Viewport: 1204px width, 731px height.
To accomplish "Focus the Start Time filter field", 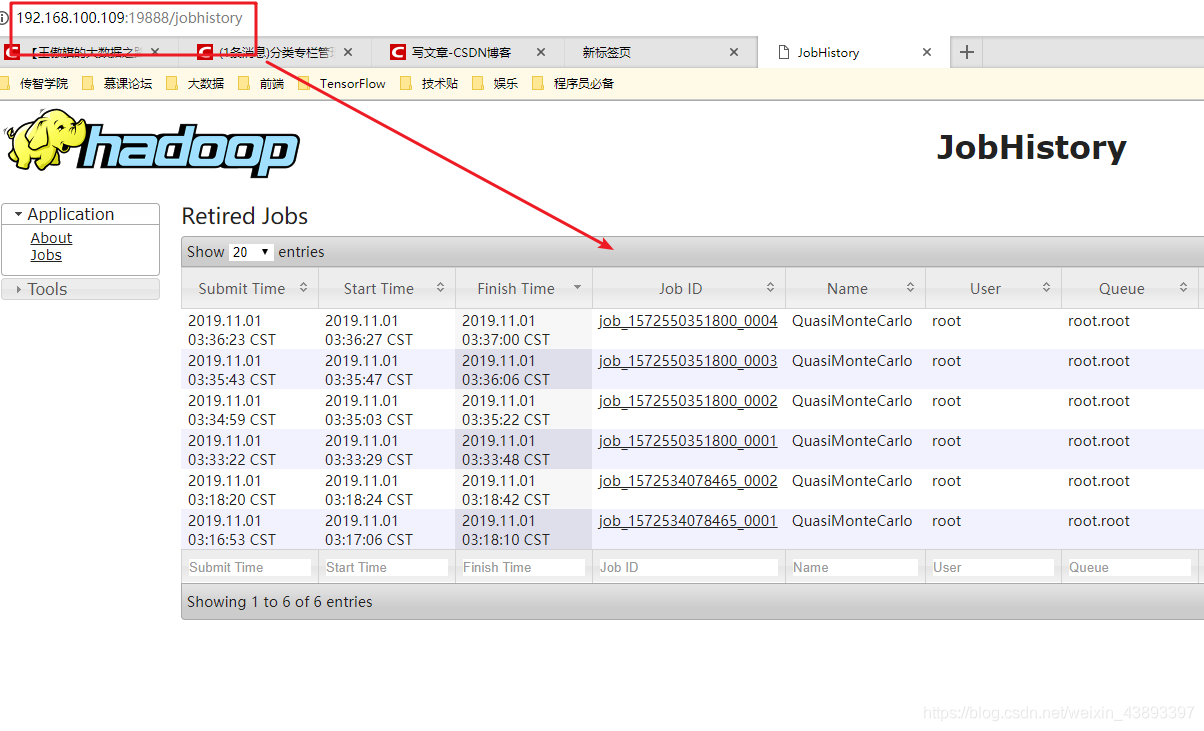I will 386,567.
